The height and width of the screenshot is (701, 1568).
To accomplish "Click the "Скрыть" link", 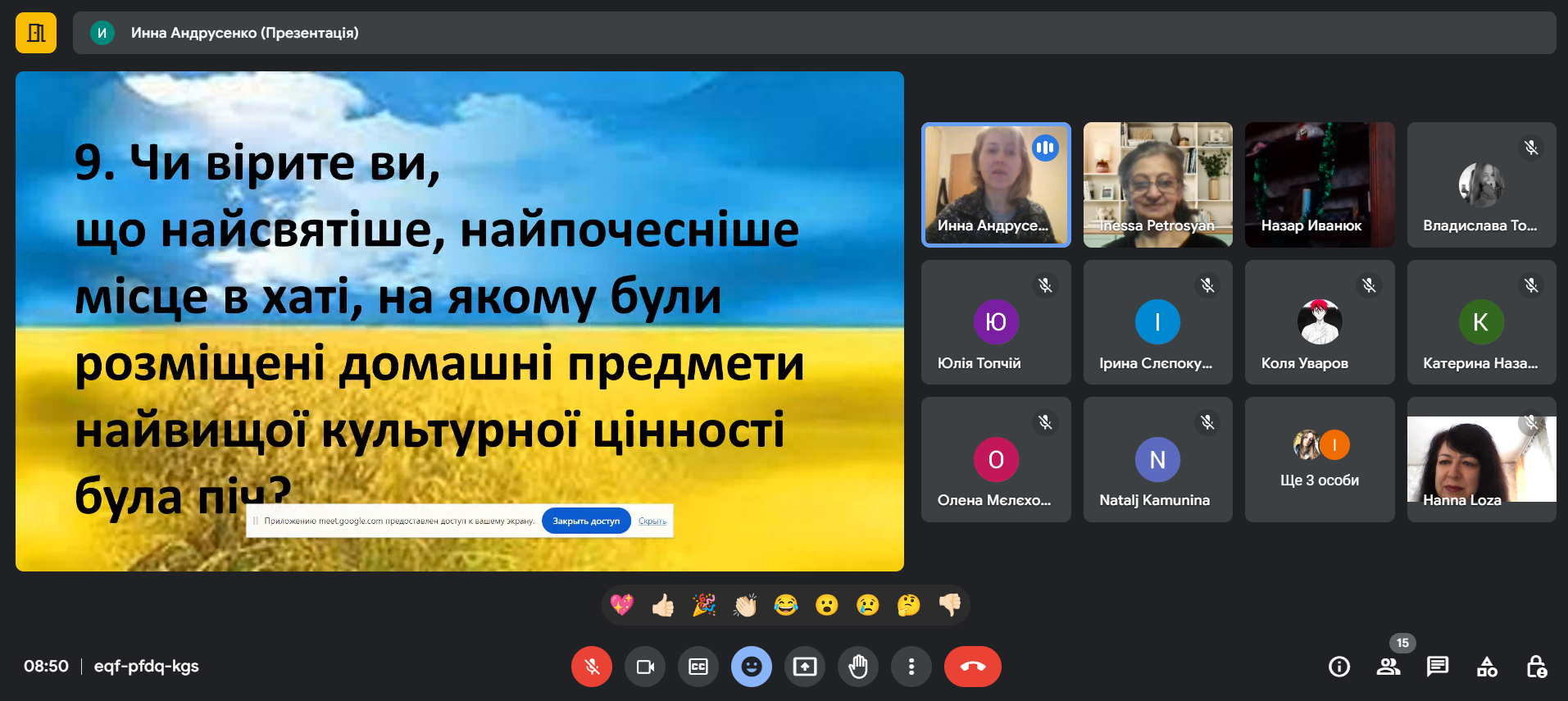I will 652,521.
